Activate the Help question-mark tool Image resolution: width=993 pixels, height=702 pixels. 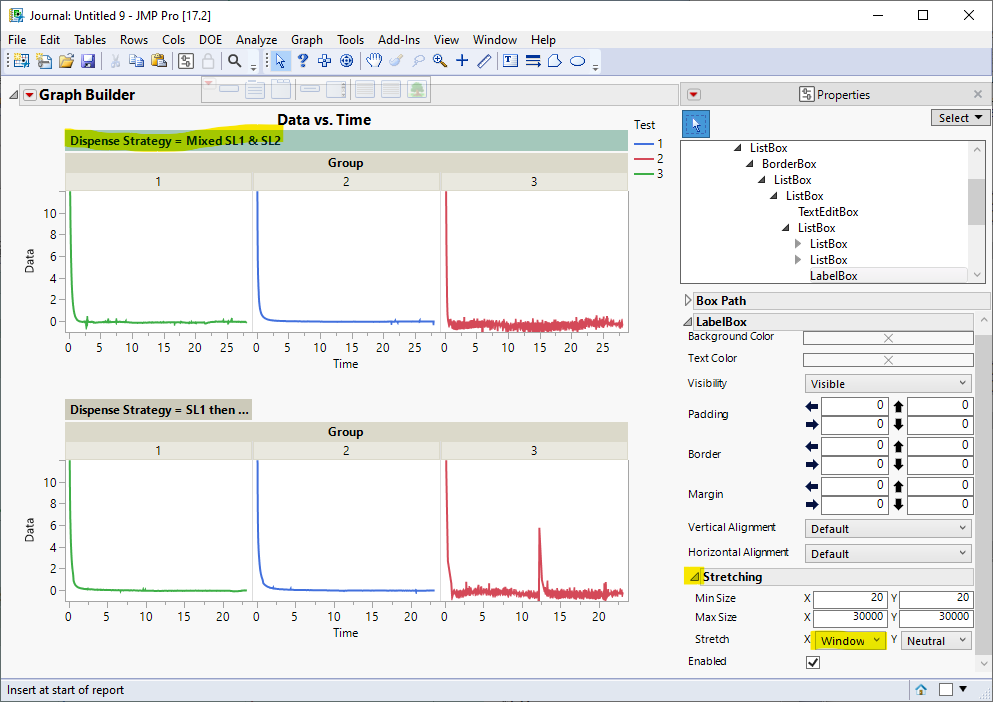point(303,61)
